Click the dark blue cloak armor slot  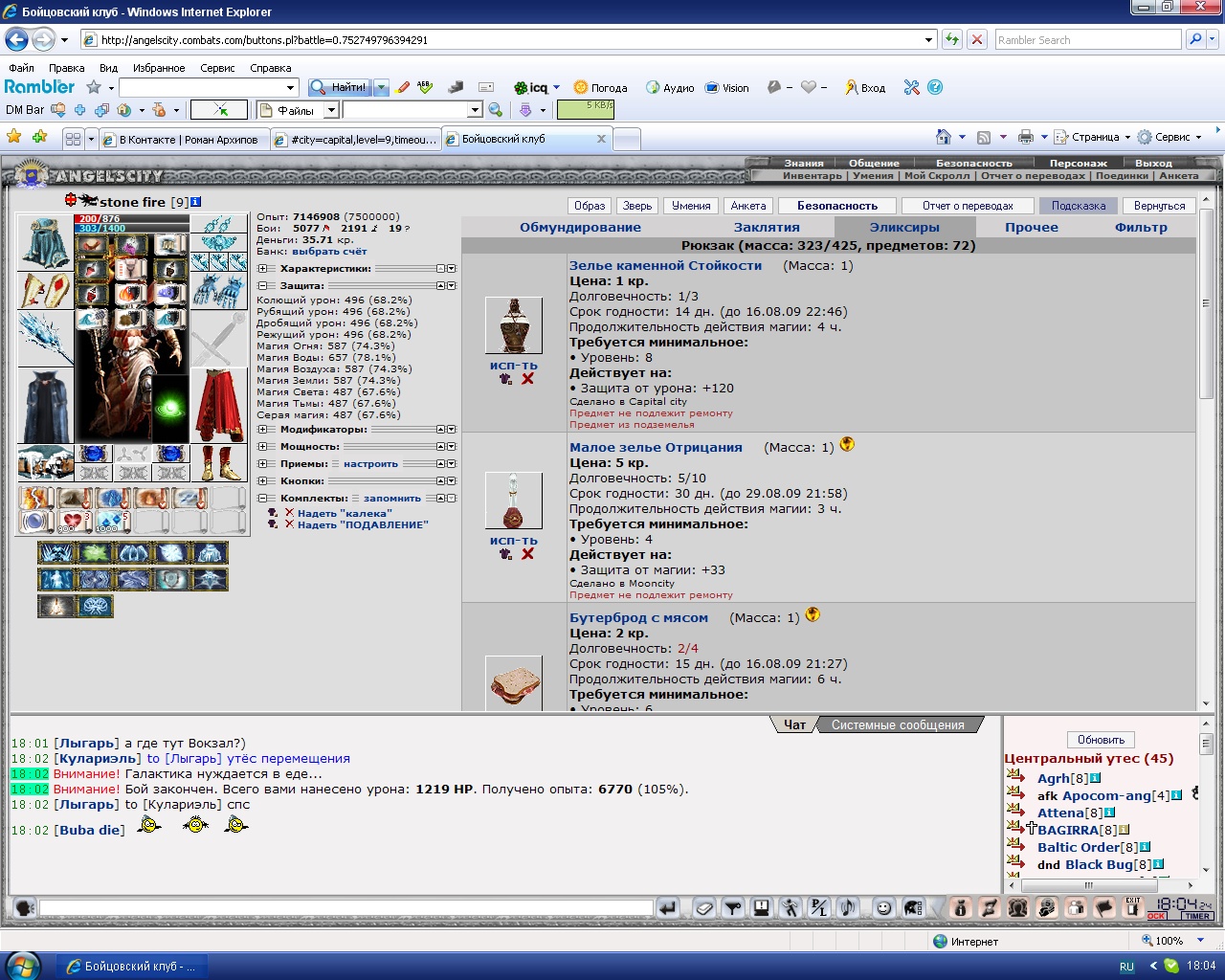coord(45,406)
